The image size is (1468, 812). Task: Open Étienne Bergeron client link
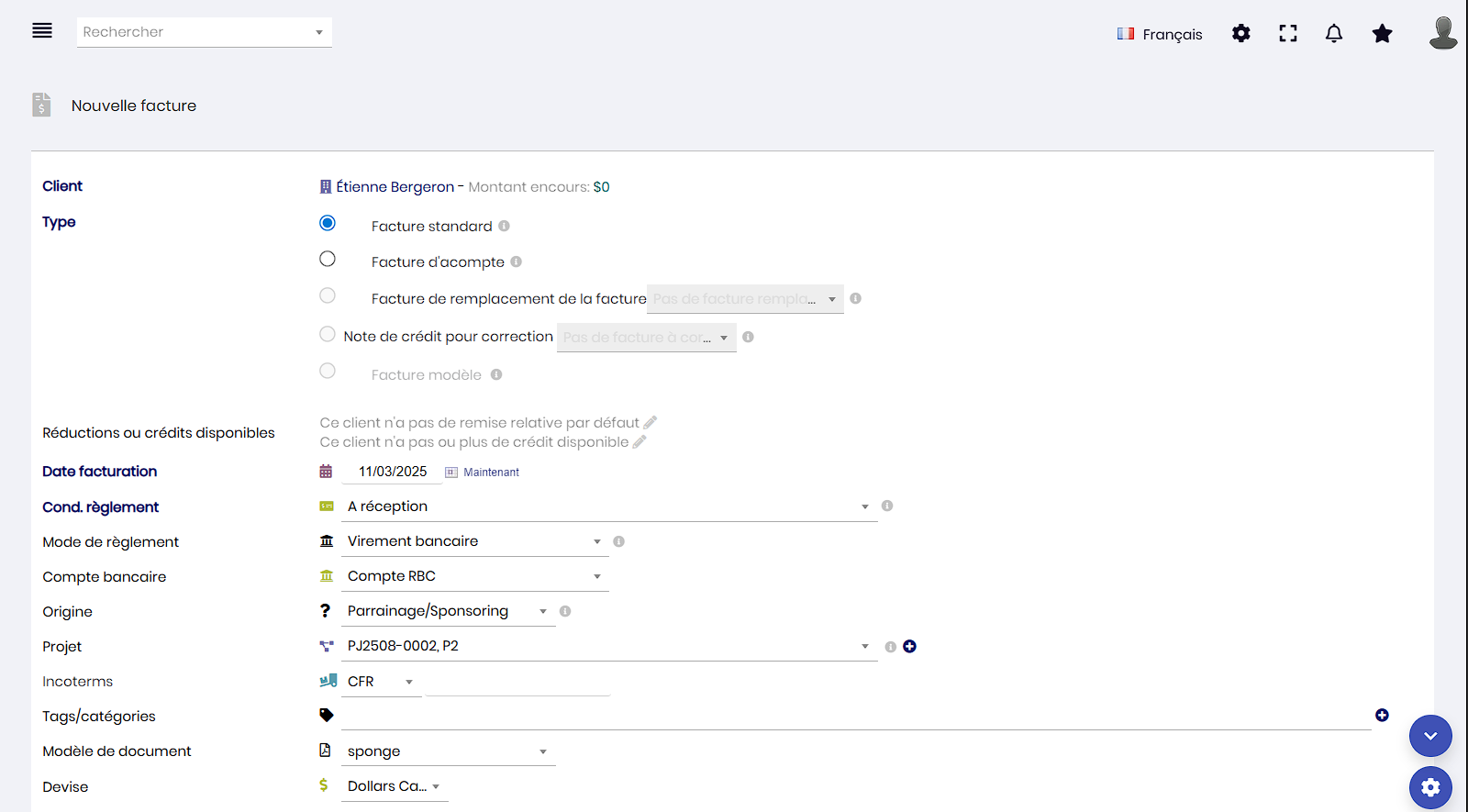tap(395, 187)
